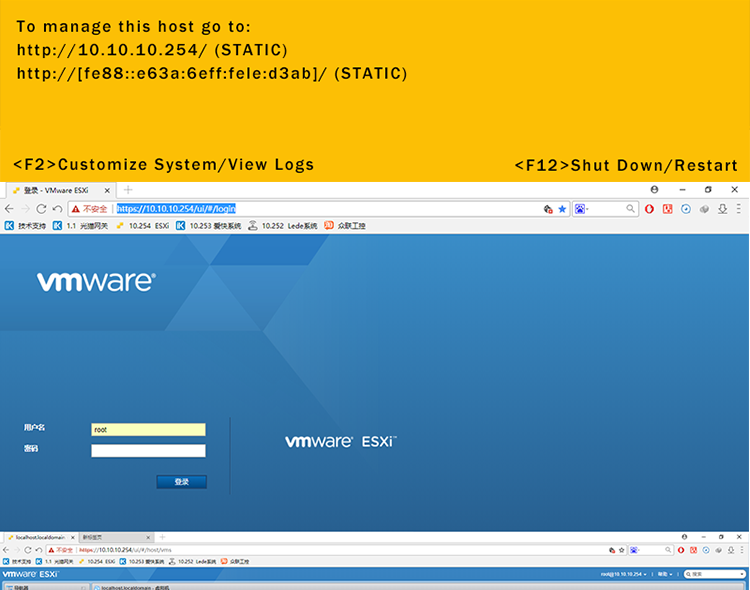Viewport: 750px width, 590px height.
Task: Select the 登录 - VMware ESXi tab
Action: (60, 190)
